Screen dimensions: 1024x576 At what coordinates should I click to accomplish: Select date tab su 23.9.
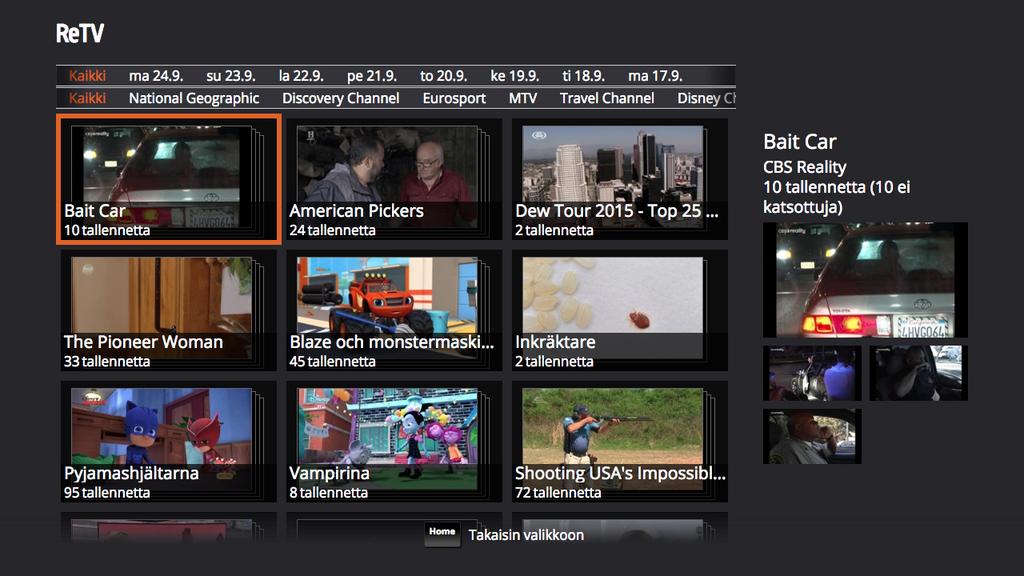tap(230, 76)
